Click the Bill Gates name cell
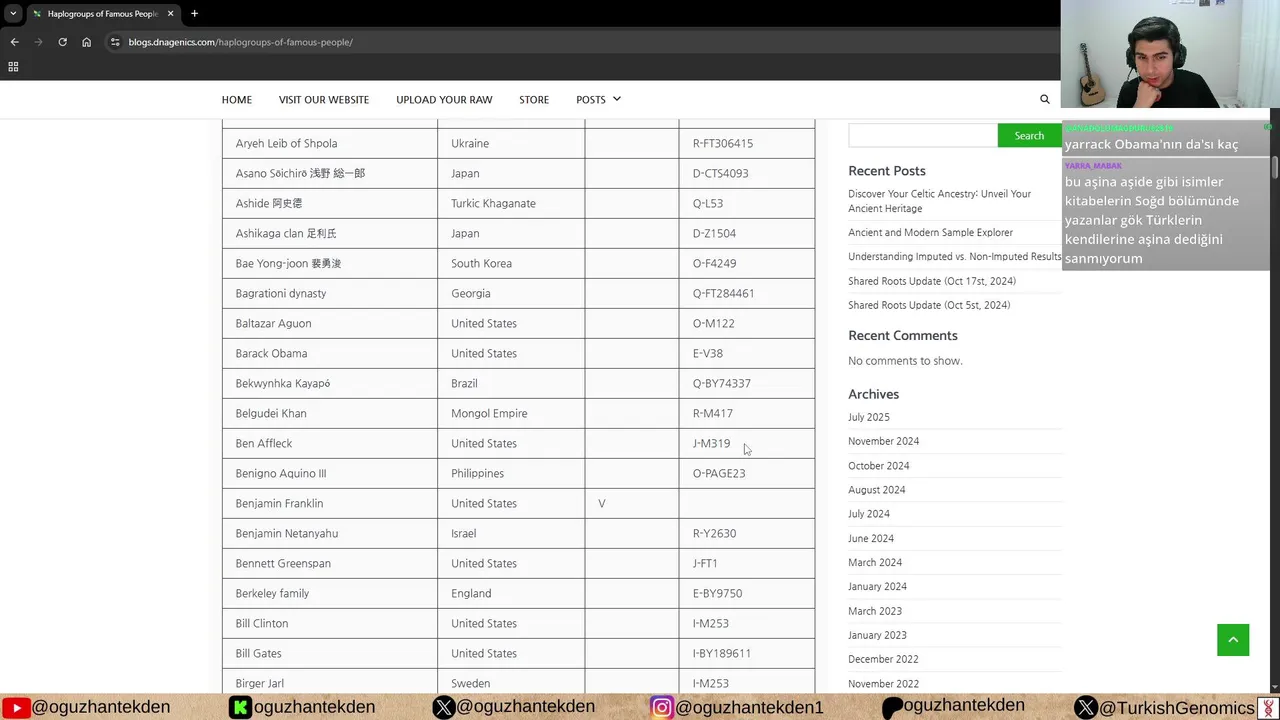This screenshot has width=1280, height=720. click(x=330, y=653)
